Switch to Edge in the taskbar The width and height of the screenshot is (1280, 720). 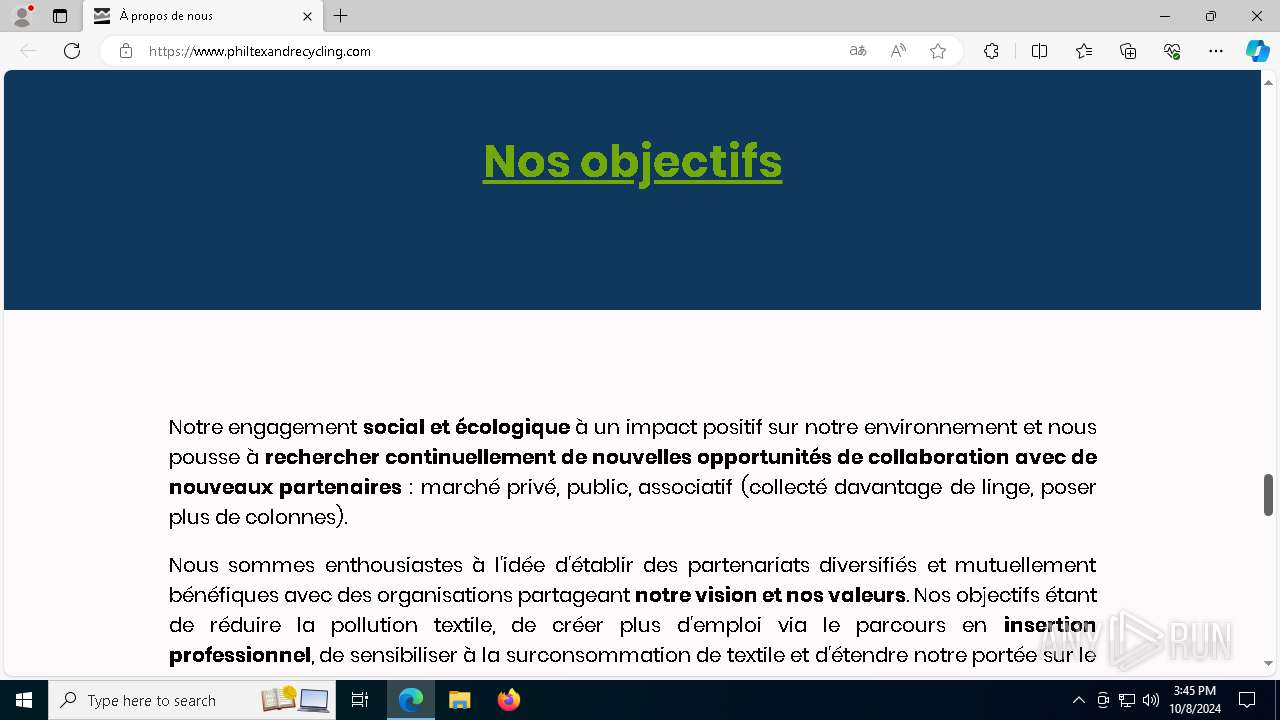[411, 700]
